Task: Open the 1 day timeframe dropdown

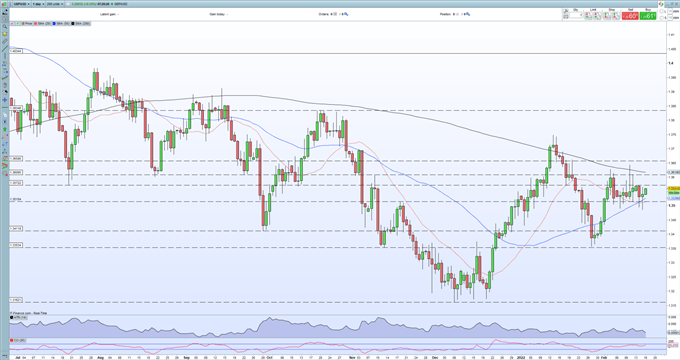Action: click(x=38, y=4)
